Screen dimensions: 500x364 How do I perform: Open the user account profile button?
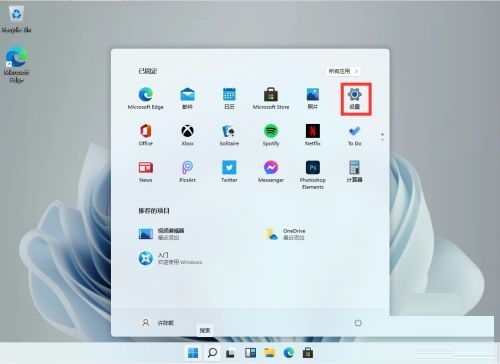[x=158, y=323]
